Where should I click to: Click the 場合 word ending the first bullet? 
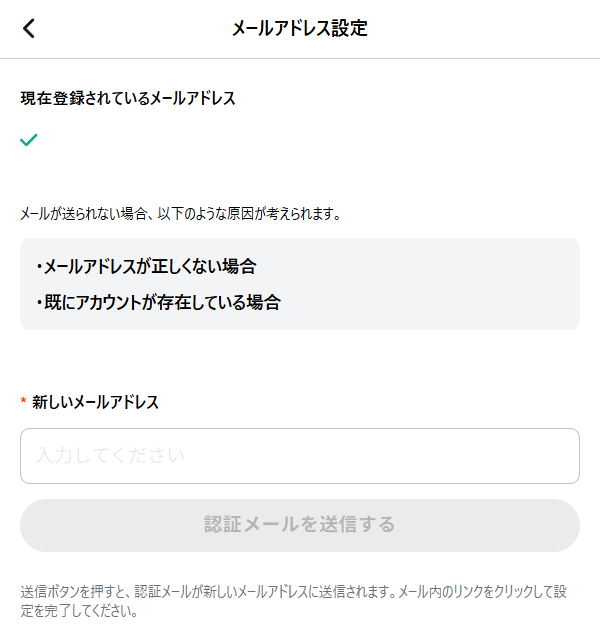(x=240, y=267)
